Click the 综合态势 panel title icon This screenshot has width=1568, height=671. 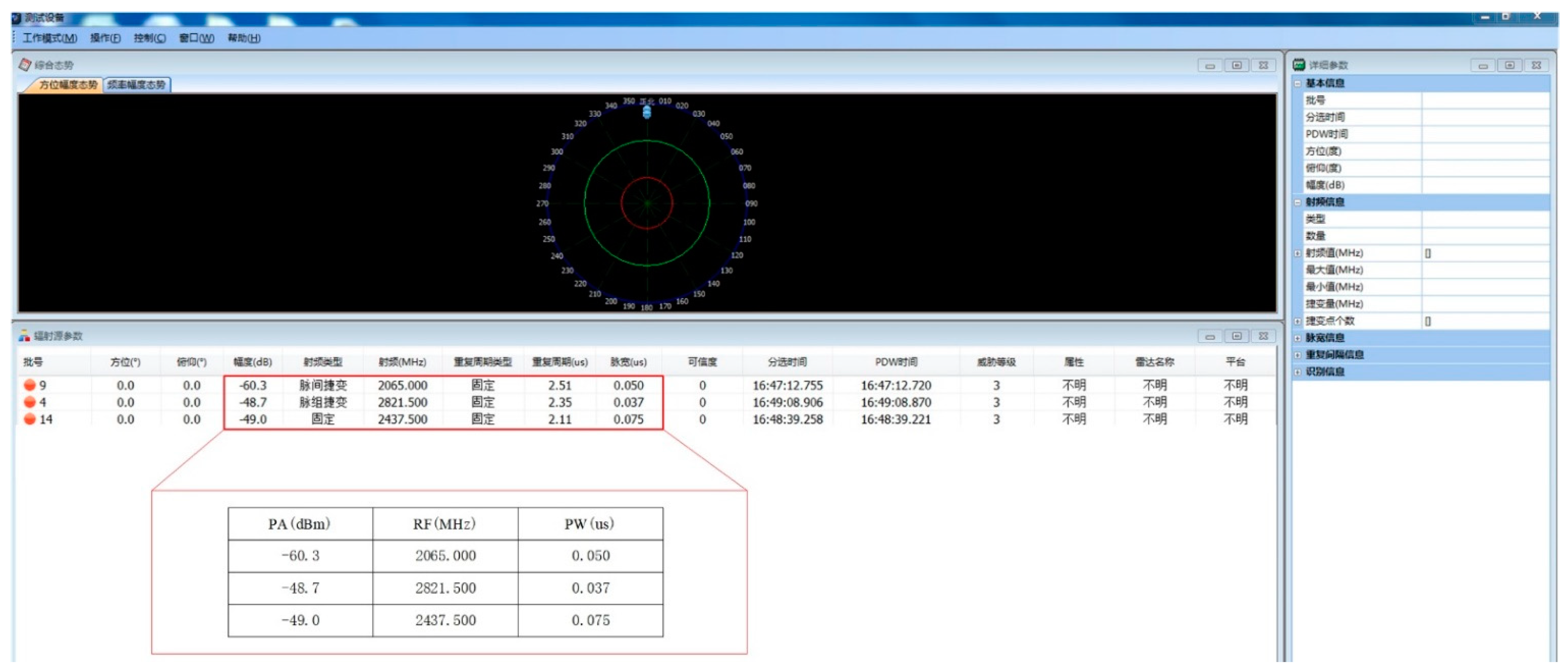click(24, 65)
